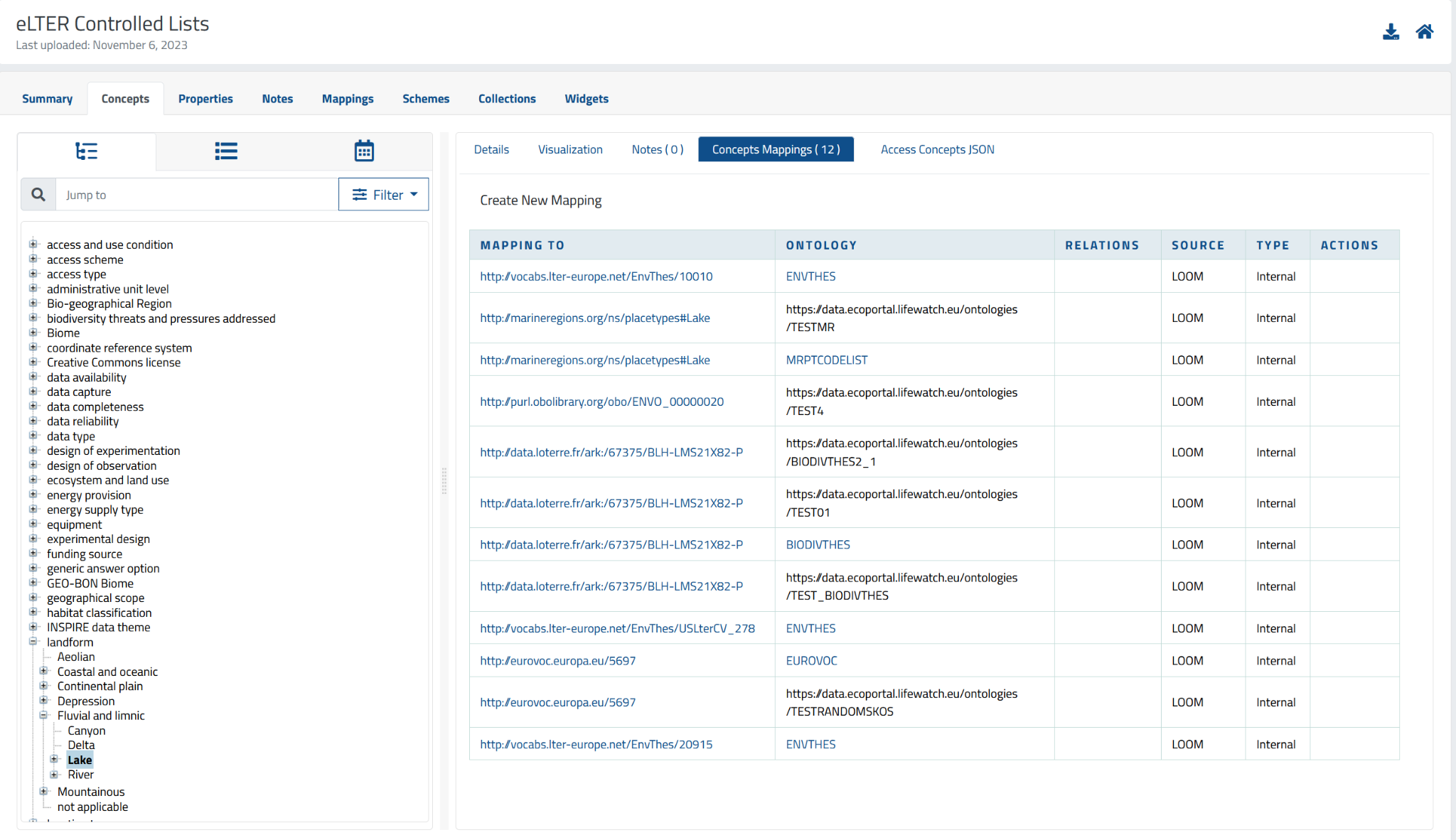
Task: Open the Visualization tab
Action: (x=570, y=149)
